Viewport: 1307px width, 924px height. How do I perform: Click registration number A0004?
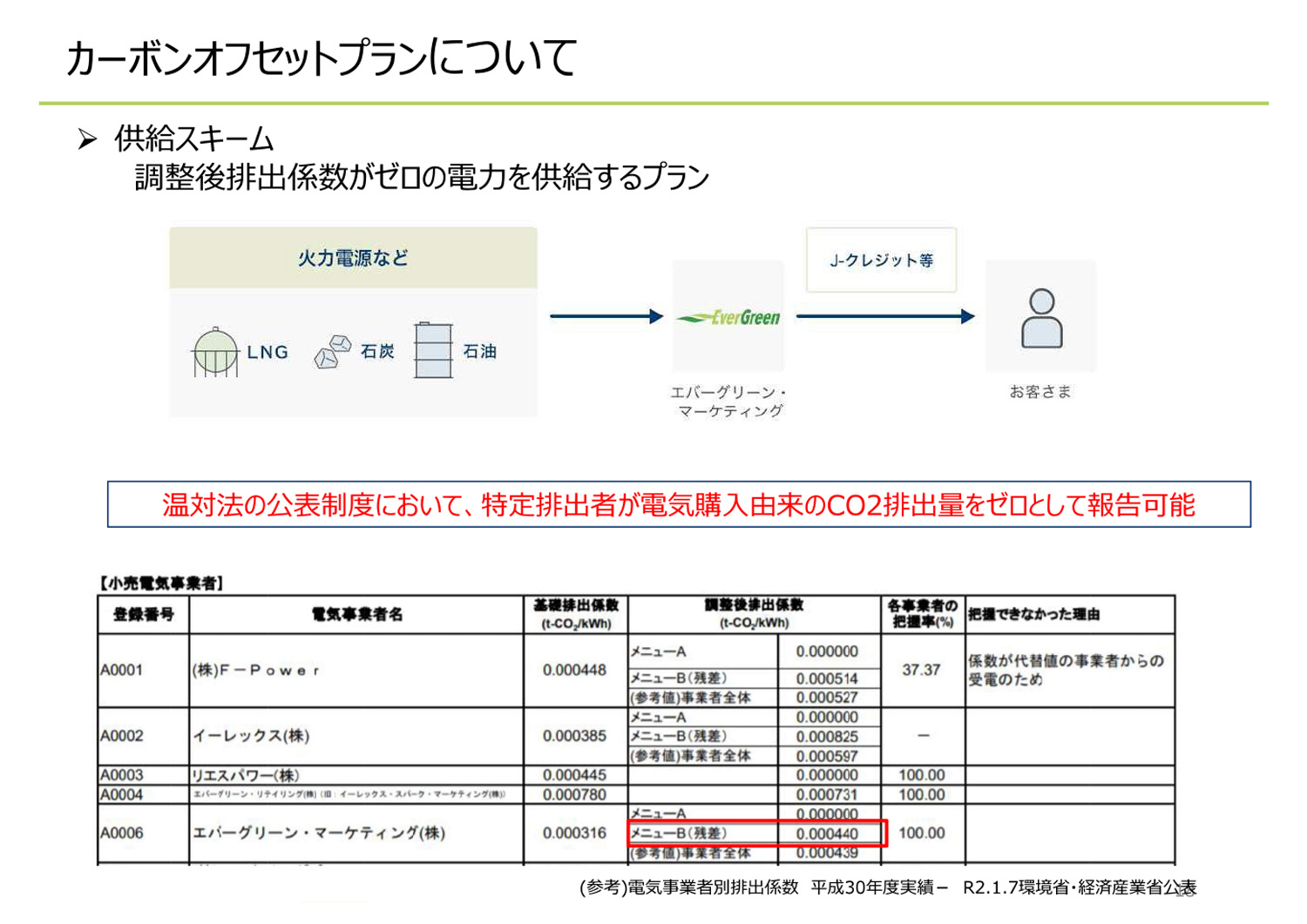[121, 794]
